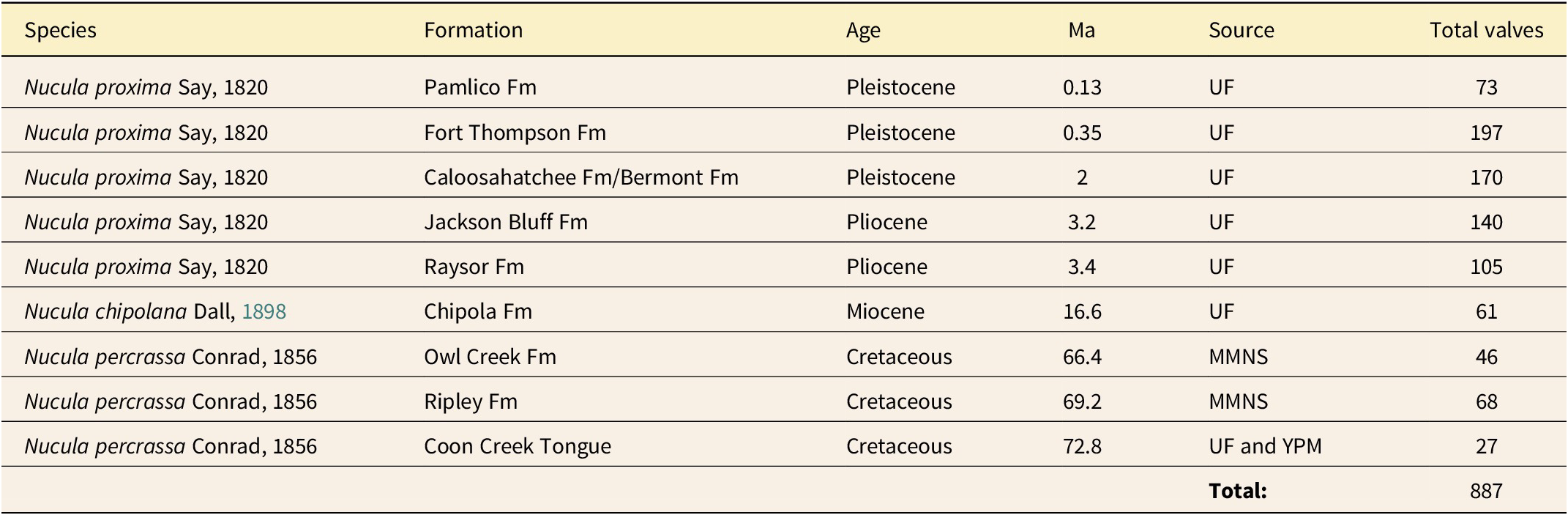Click the Source column header
Screen dimensions: 1568x515
click(1241, 30)
